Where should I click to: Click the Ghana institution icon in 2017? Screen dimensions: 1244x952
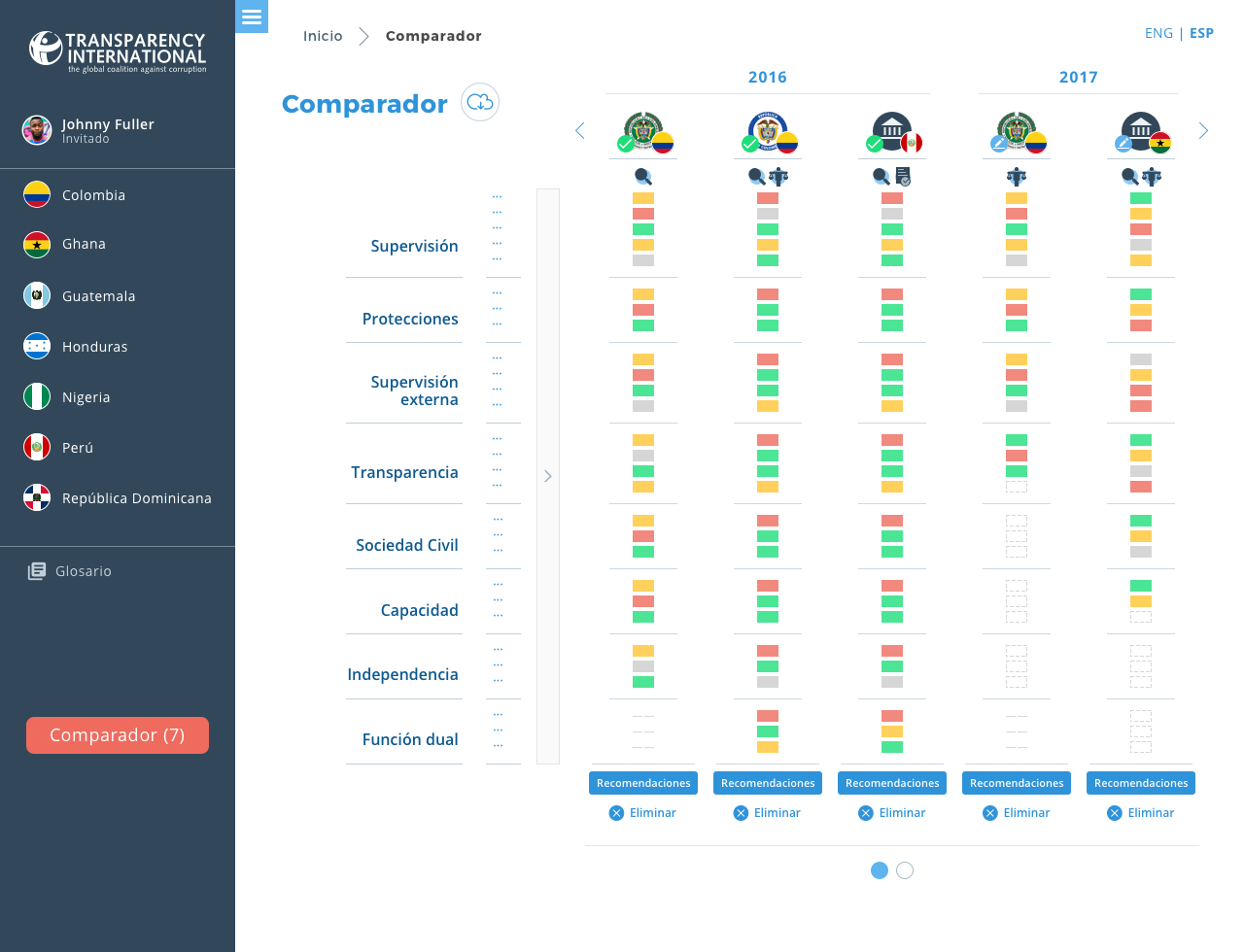(1140, 129)
